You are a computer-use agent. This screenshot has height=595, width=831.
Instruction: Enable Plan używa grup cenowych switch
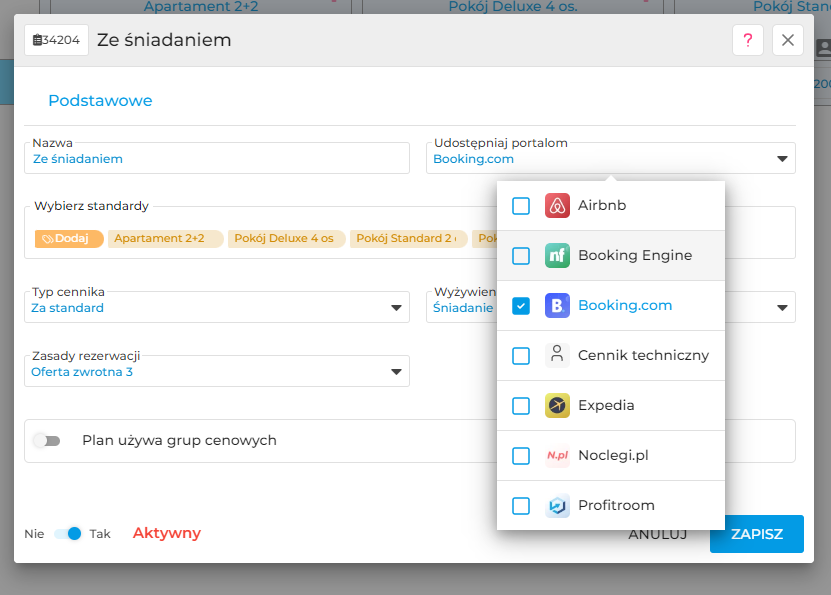click(x=47, y=440)
